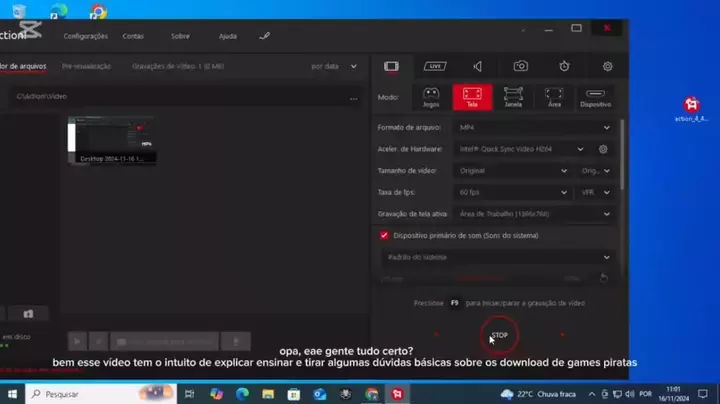Open the Ajuda menu

228,36
